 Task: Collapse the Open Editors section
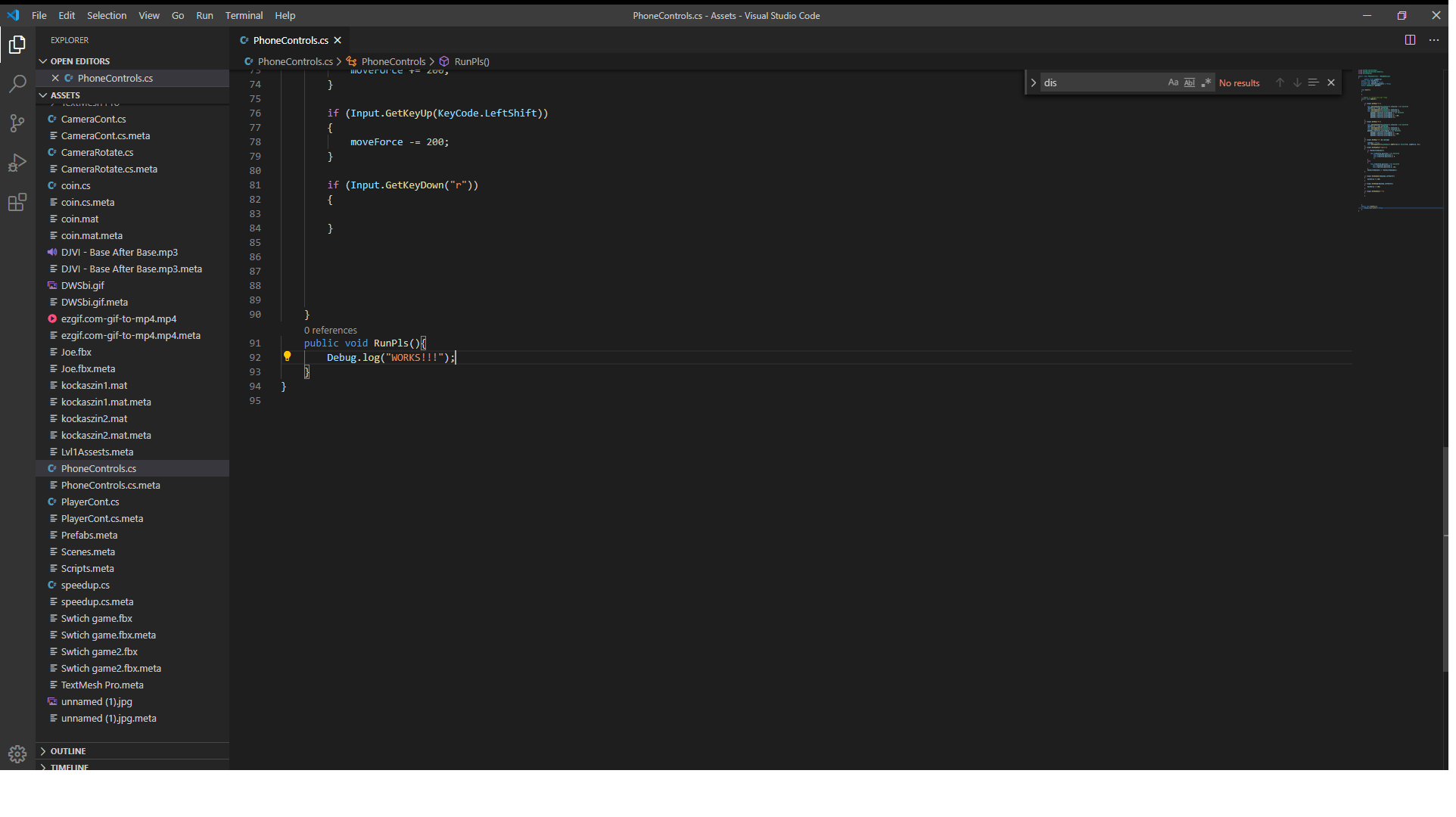pos(79,61)
